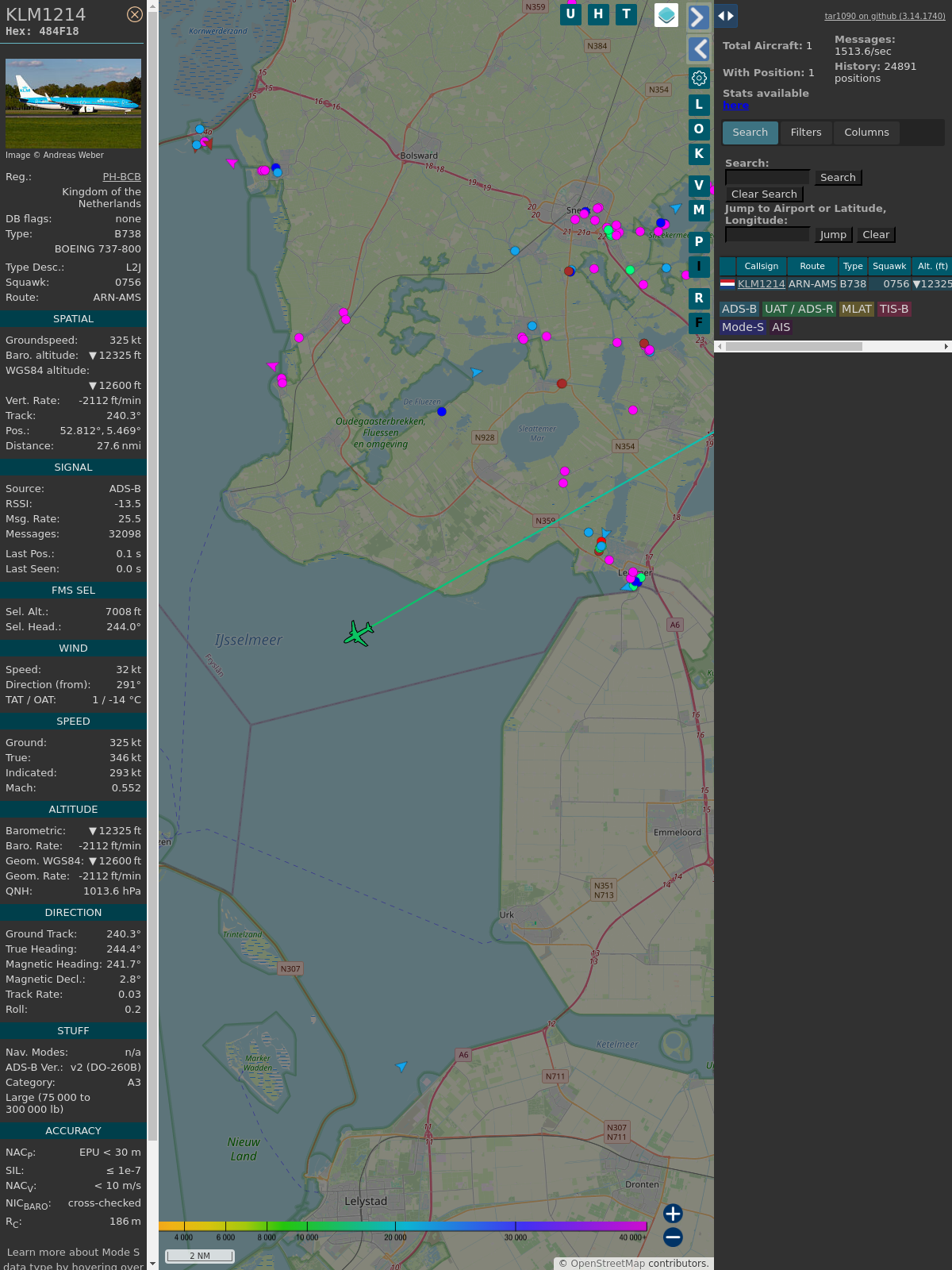Screen dimensions: 952x1270
Task: Toggle the I map option button
Action: click(x=699, y=267)
